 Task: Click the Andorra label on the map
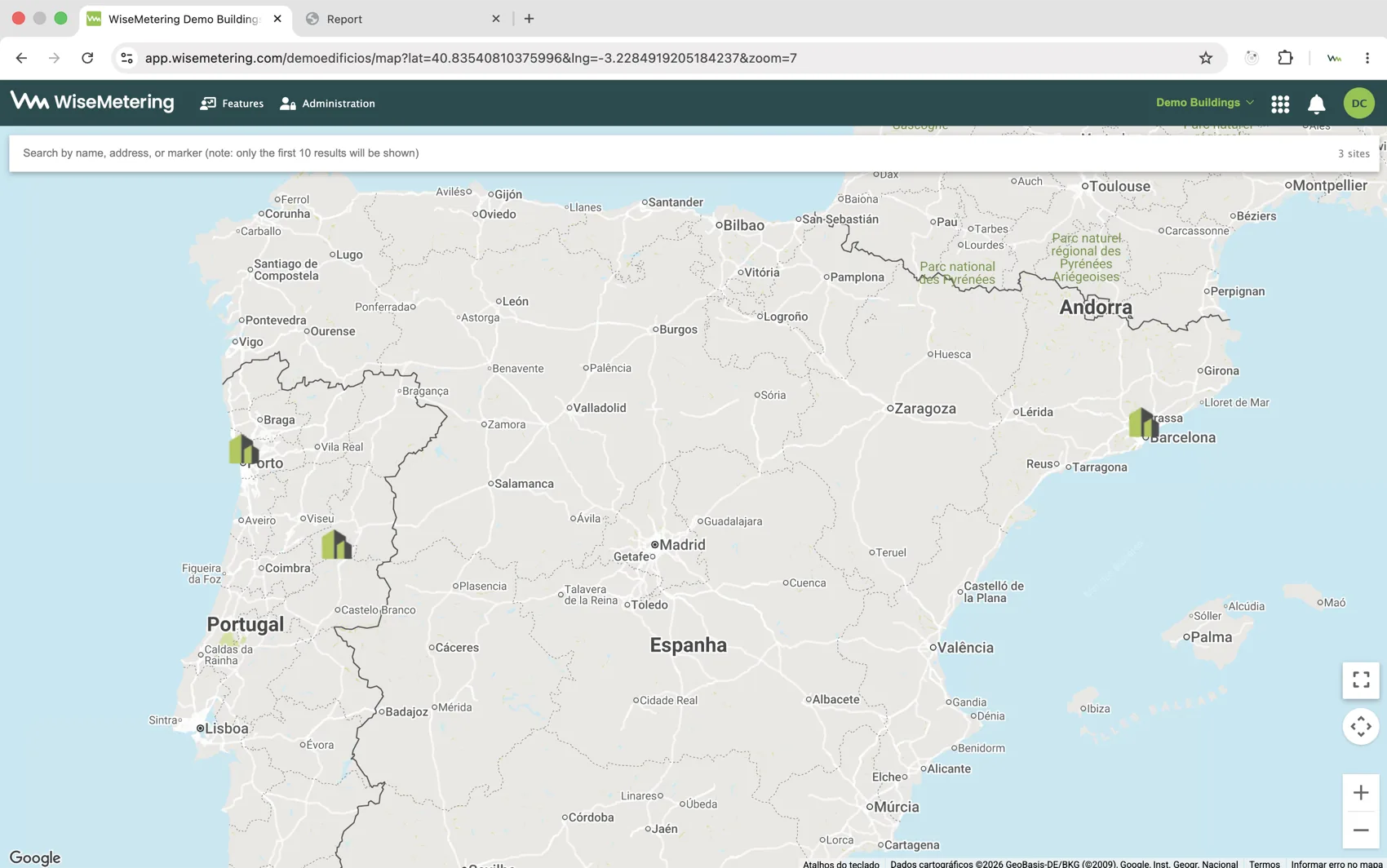(1096, 308)
